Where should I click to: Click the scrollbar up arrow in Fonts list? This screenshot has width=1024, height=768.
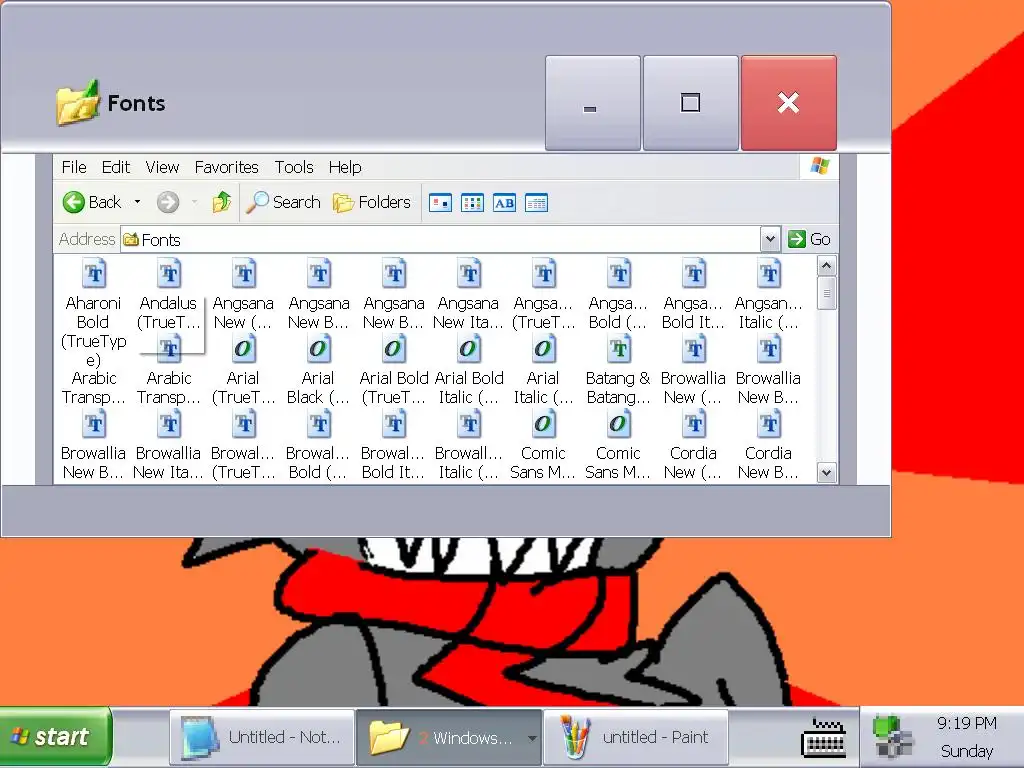coord(826,266)
